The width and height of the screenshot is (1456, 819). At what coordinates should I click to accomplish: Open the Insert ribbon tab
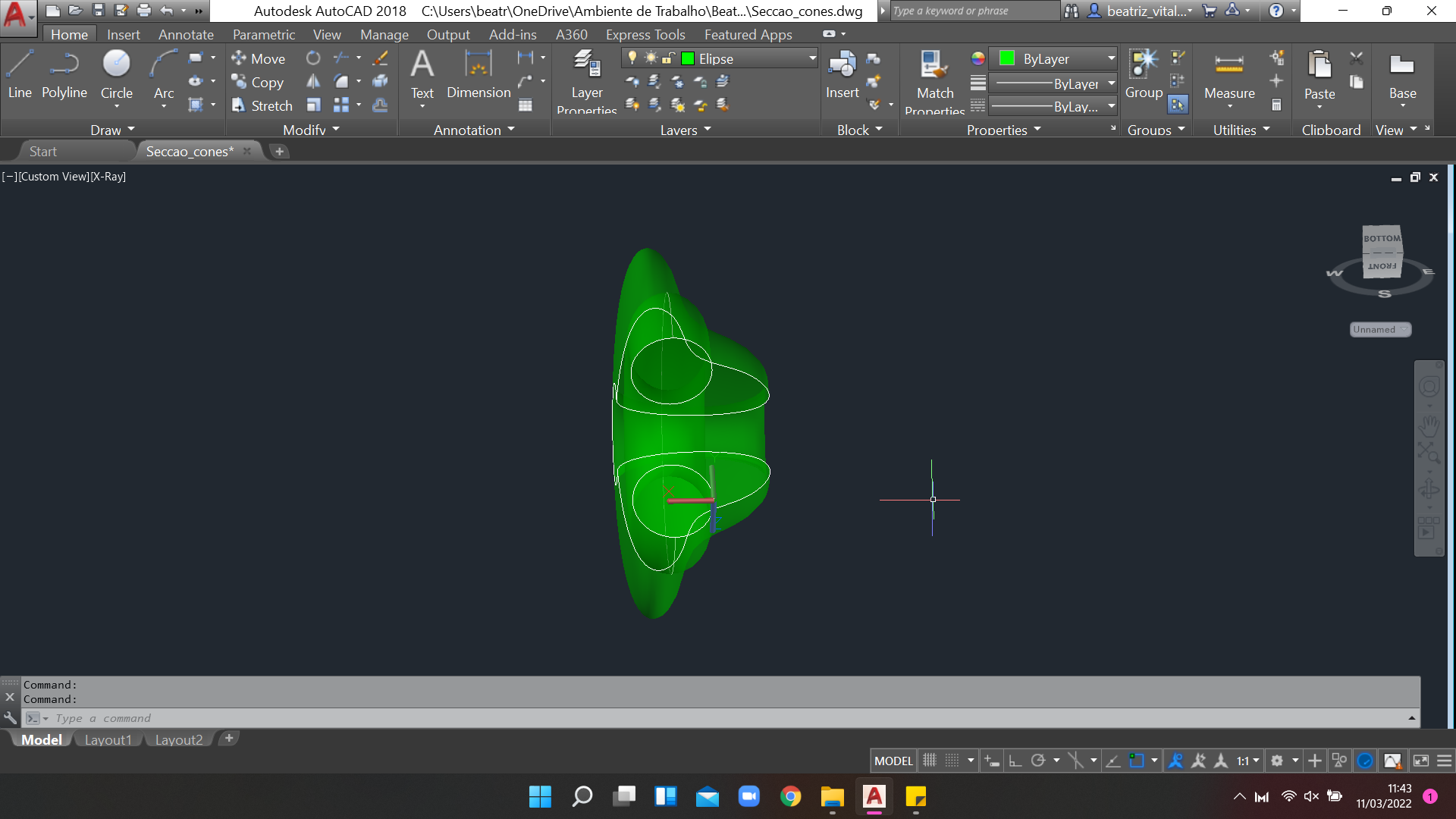tap(124, 34)
